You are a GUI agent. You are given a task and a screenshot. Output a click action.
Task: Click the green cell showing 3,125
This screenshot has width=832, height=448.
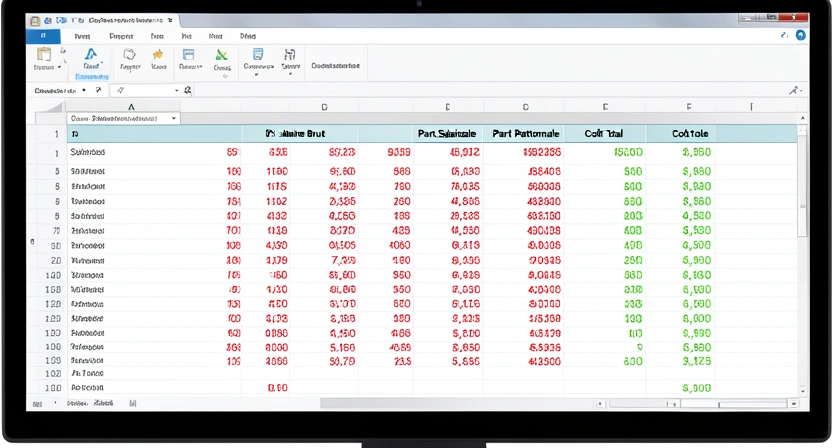(697, 361)
